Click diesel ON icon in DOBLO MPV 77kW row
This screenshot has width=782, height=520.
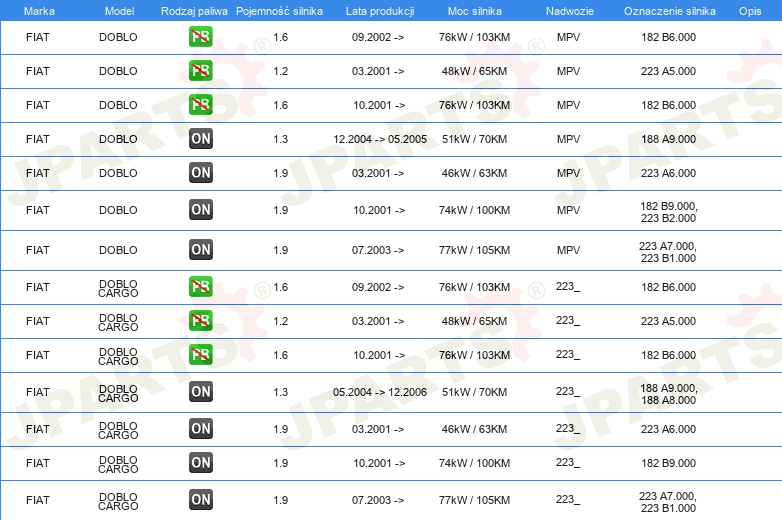[x=200, y=250]
